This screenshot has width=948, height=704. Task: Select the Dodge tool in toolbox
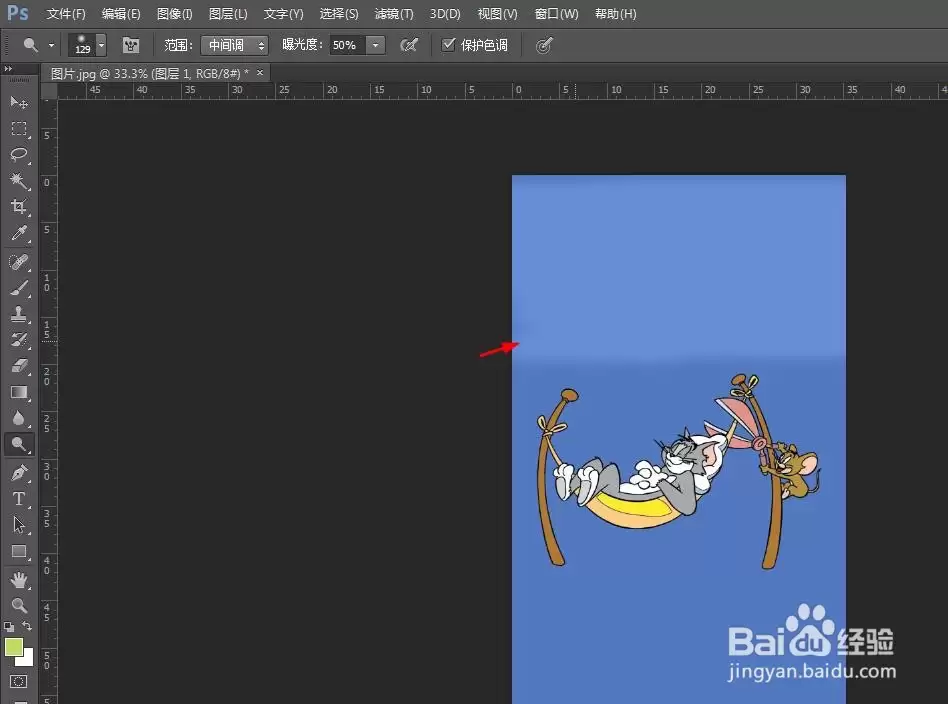(x=19, y=445)
